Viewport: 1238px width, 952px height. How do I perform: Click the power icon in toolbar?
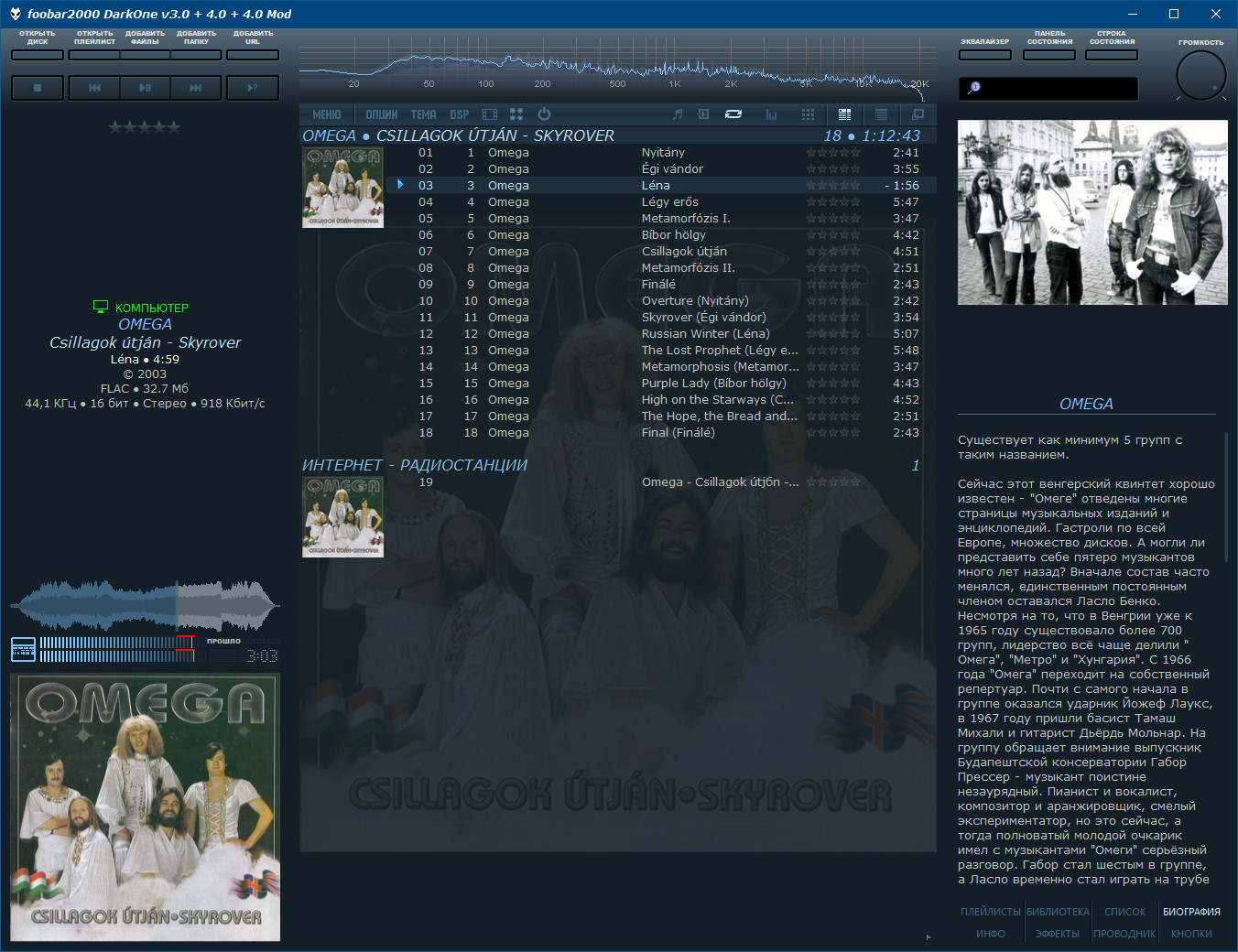pos(544,114)
